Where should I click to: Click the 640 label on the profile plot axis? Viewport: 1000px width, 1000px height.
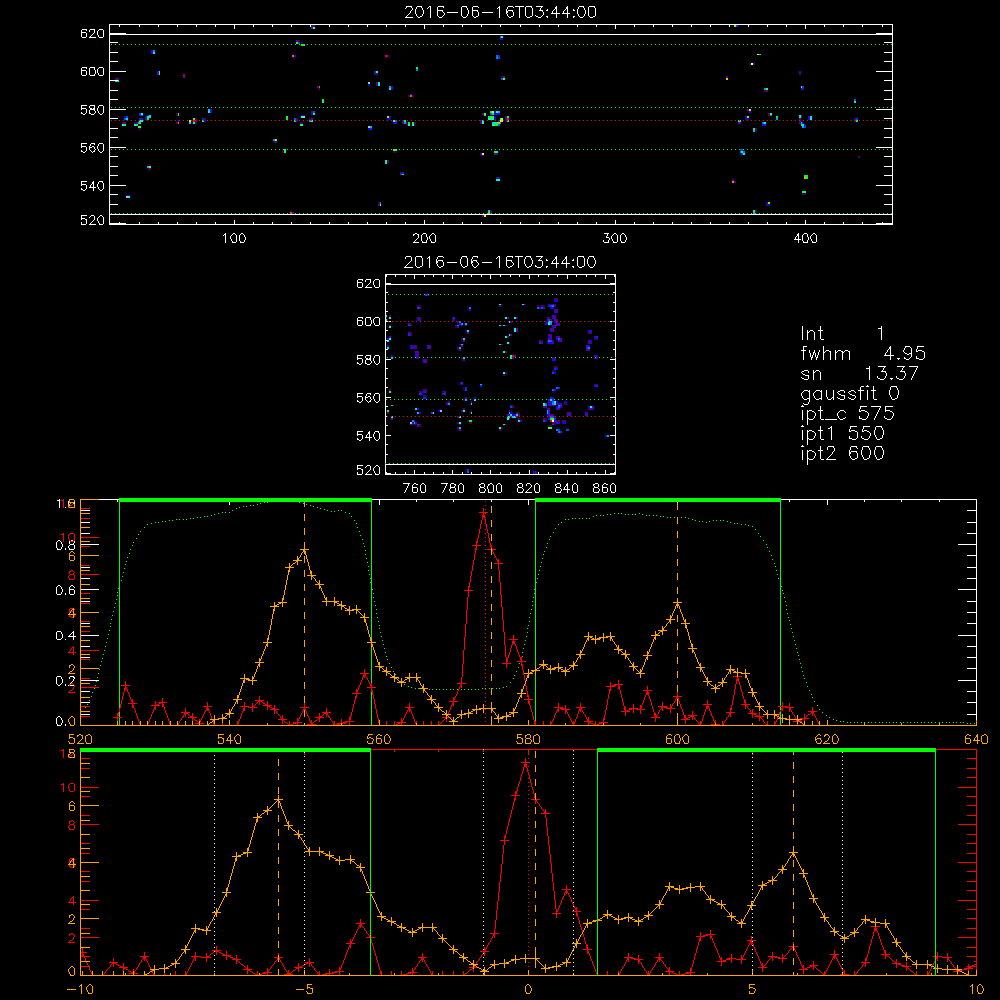(x=976, y=739)
